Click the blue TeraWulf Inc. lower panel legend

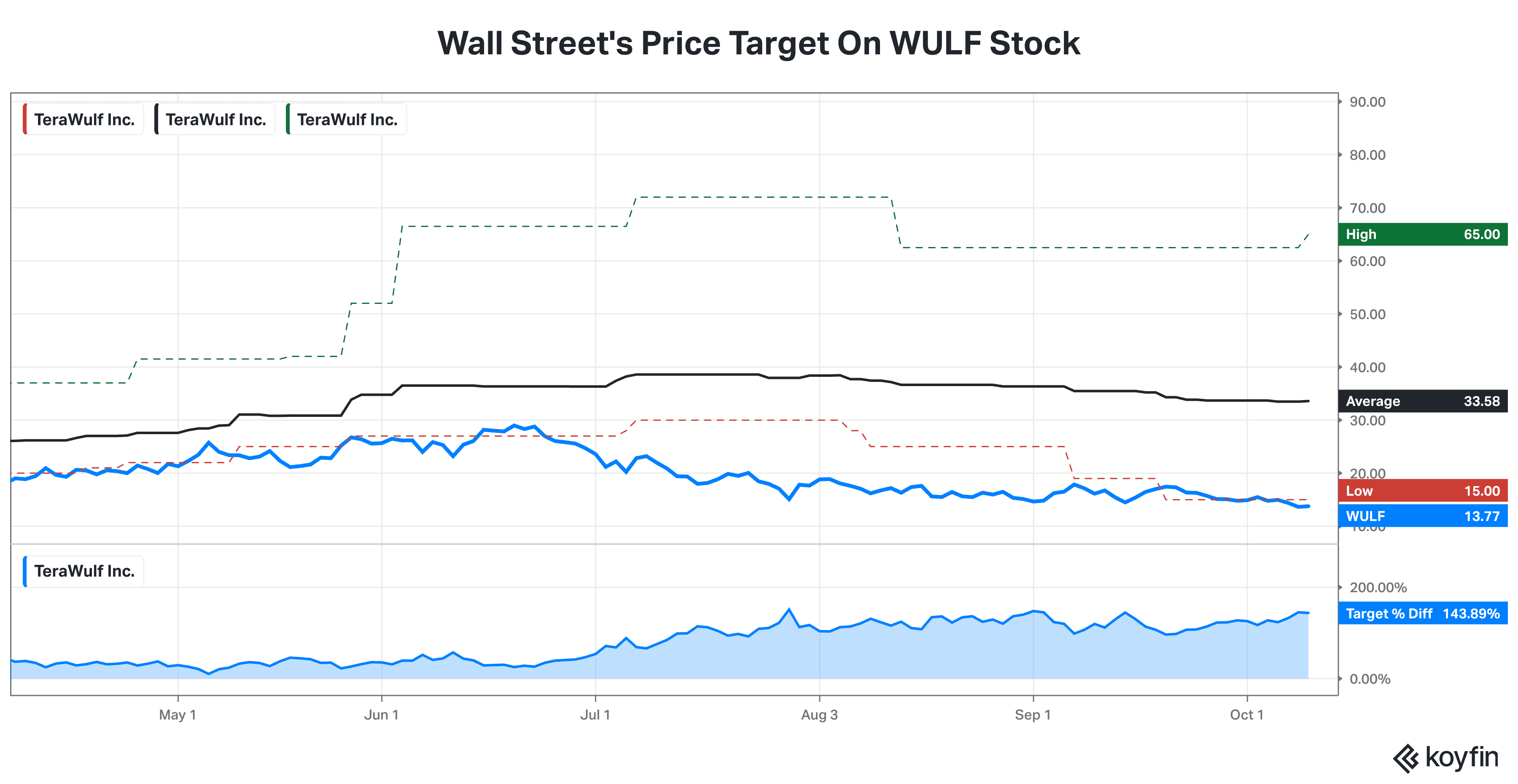[83, 571]
